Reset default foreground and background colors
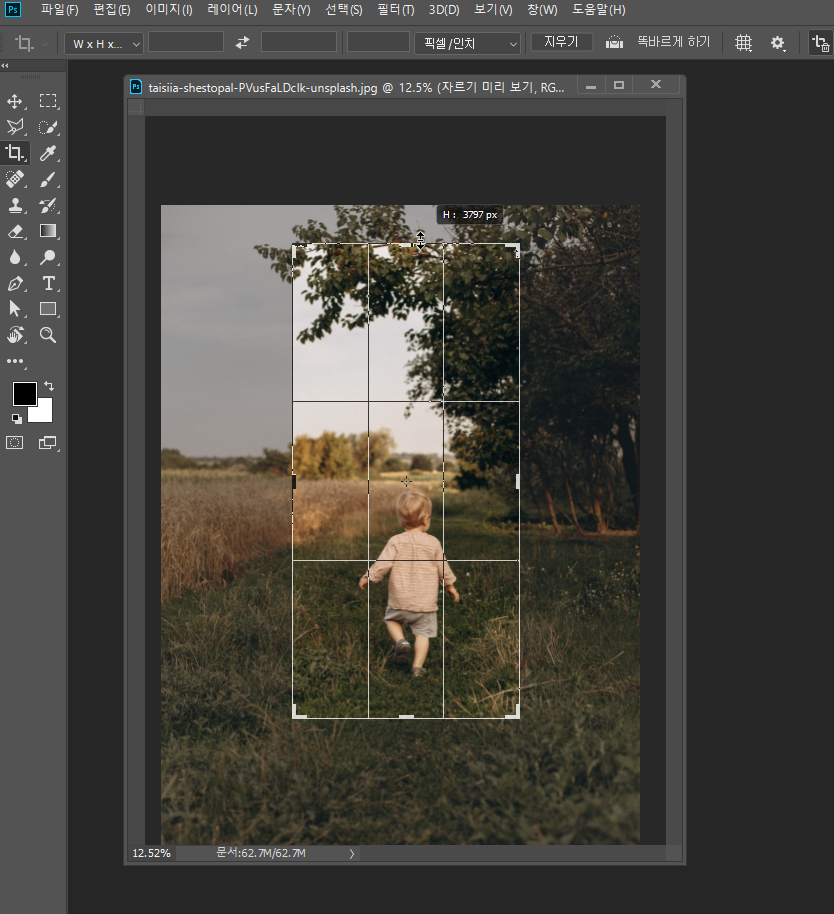 tap(16, 419)
